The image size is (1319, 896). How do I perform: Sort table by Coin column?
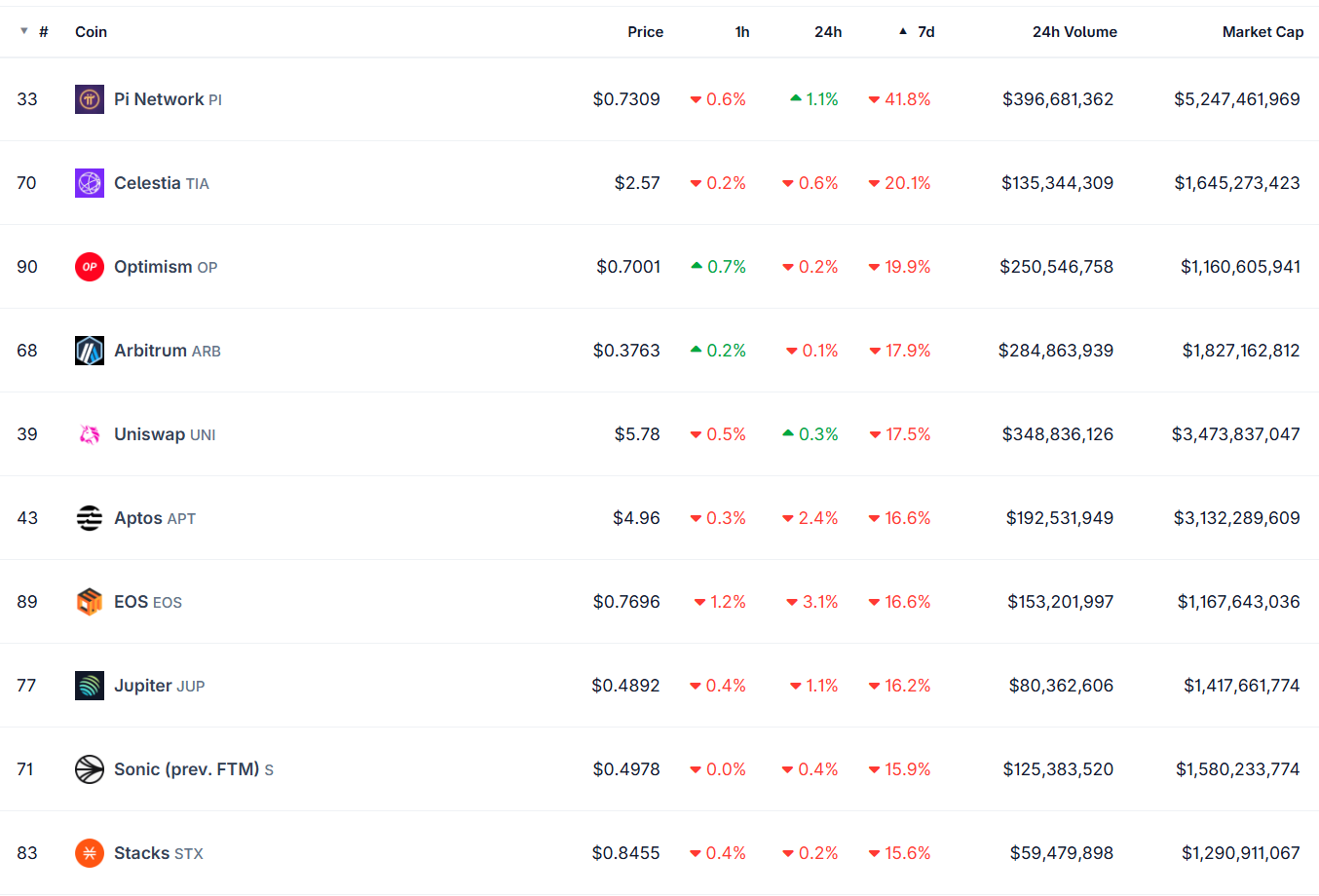coord(92,32)
